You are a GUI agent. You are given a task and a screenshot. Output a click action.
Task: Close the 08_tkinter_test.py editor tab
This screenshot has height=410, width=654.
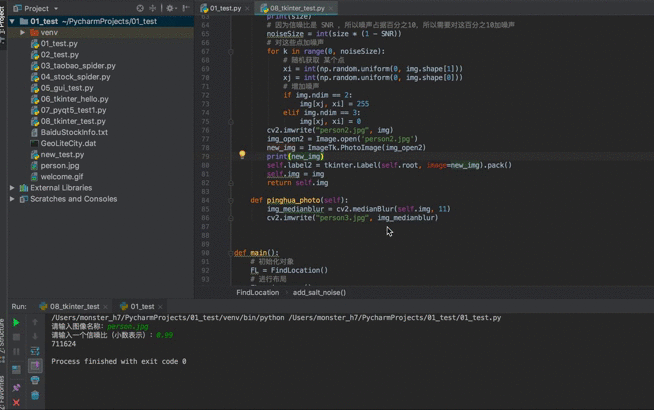point(331,8)
